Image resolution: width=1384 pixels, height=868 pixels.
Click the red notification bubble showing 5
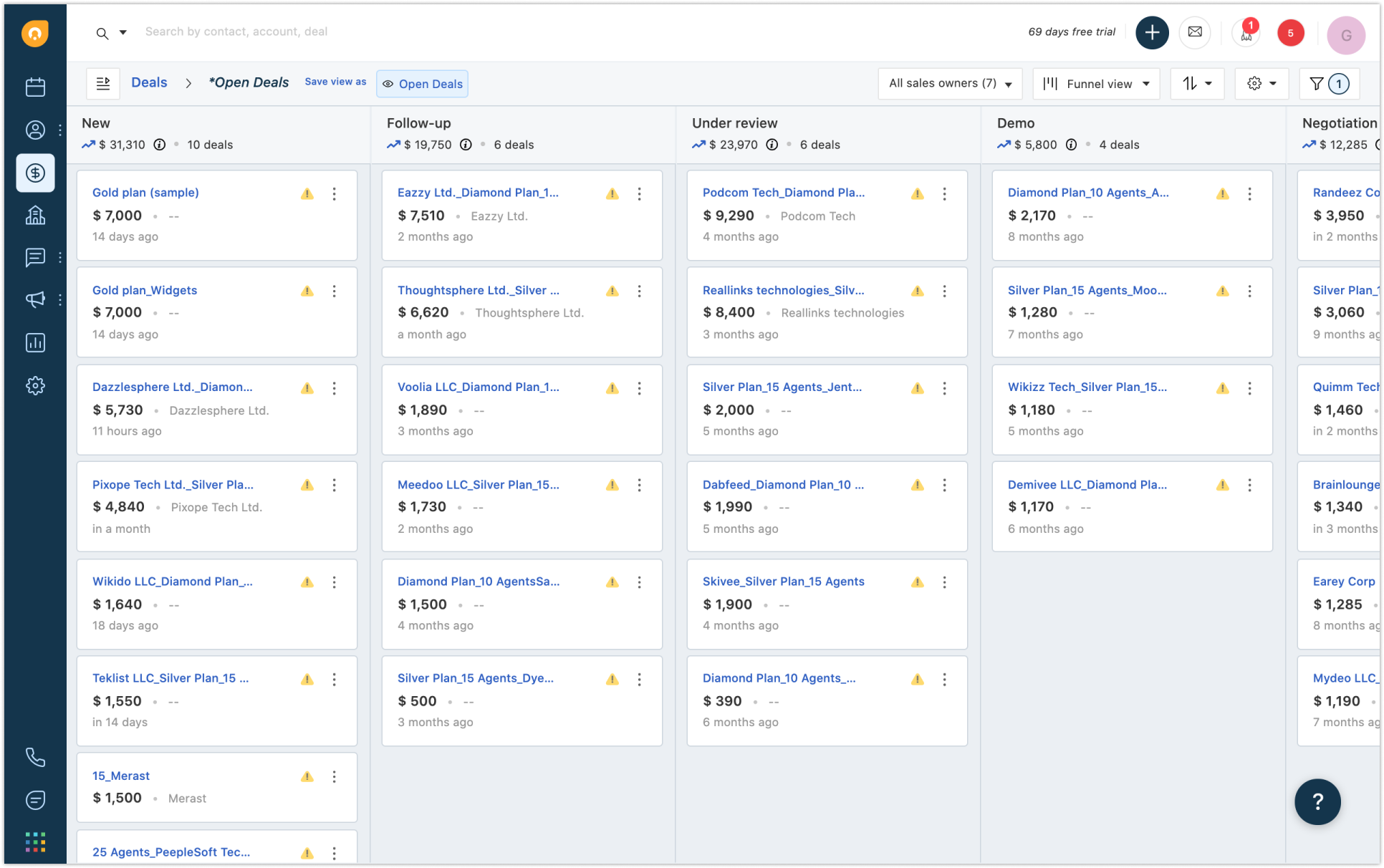click(x=1290, y=33)
